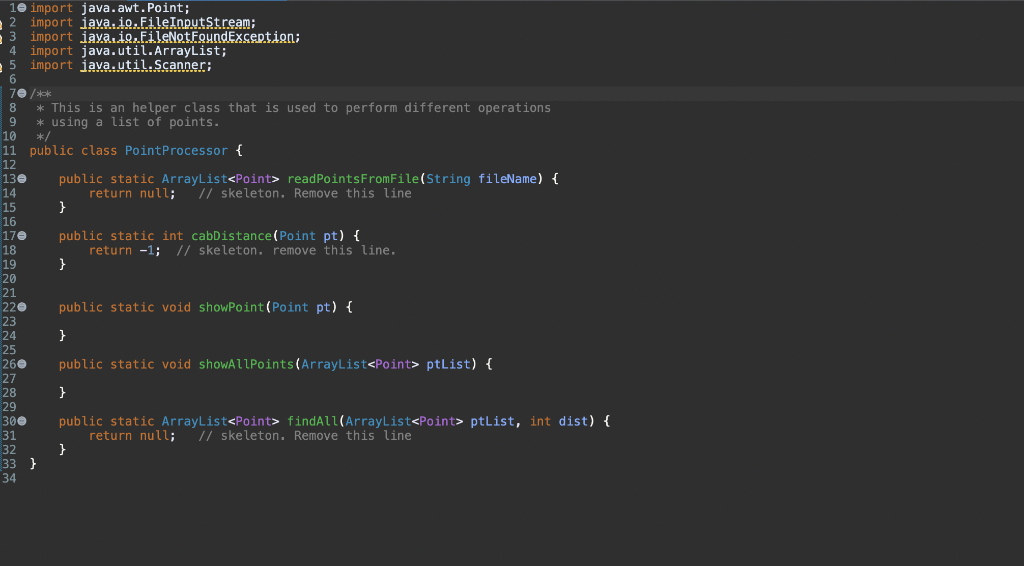Click the underlined java.util.Scanner import
1024x566 pixels.
(x=143, y=65)
